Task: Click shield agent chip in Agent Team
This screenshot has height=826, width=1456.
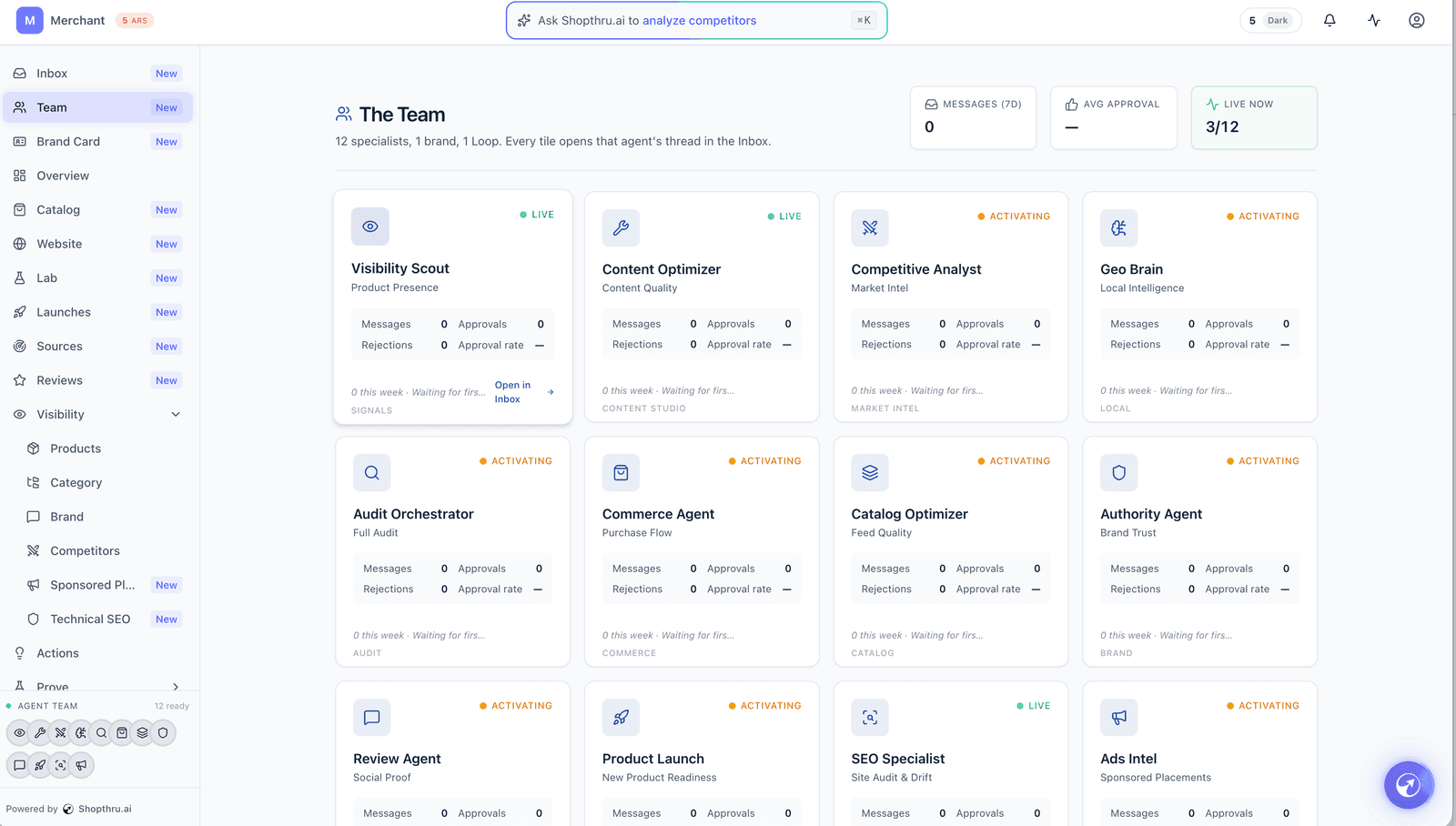Action: click(163, 732)
